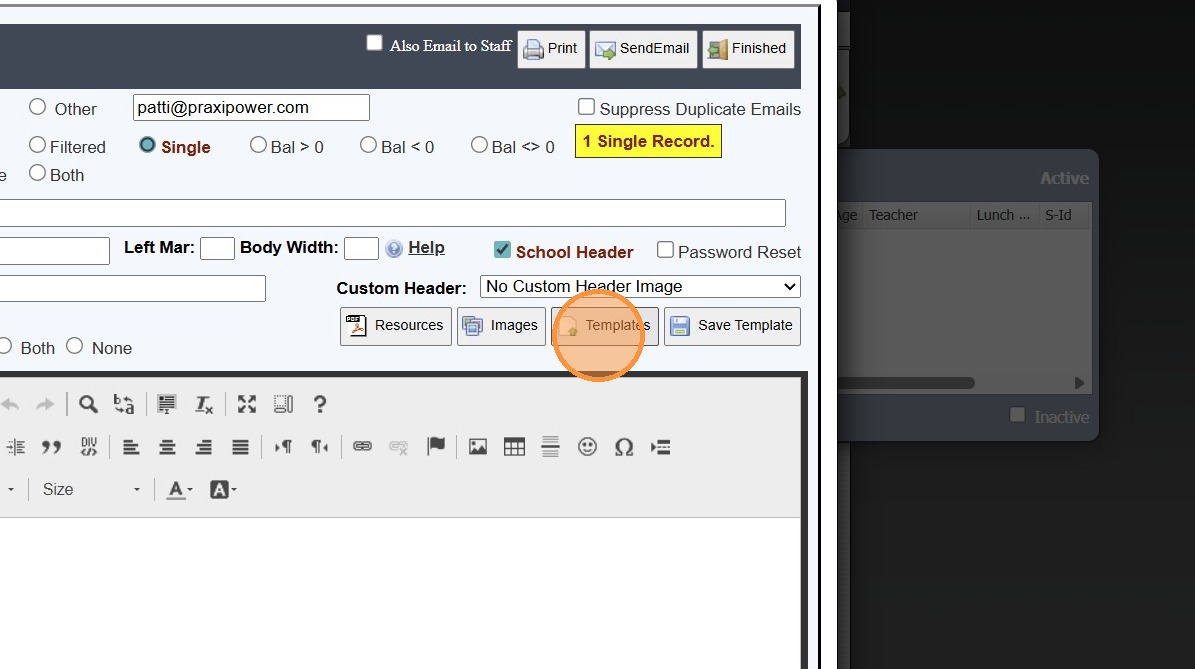Align text right
This screenshot has height=669, width=1195.
coord(203,447)
